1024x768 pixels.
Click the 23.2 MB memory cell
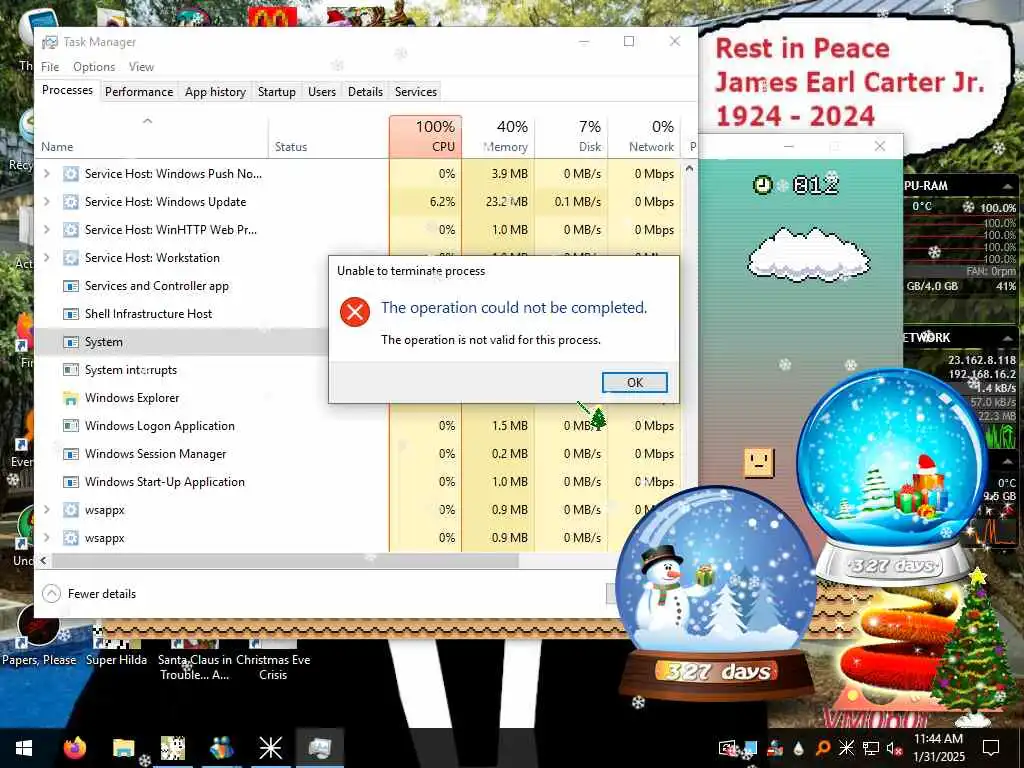[x=498, y=202]
